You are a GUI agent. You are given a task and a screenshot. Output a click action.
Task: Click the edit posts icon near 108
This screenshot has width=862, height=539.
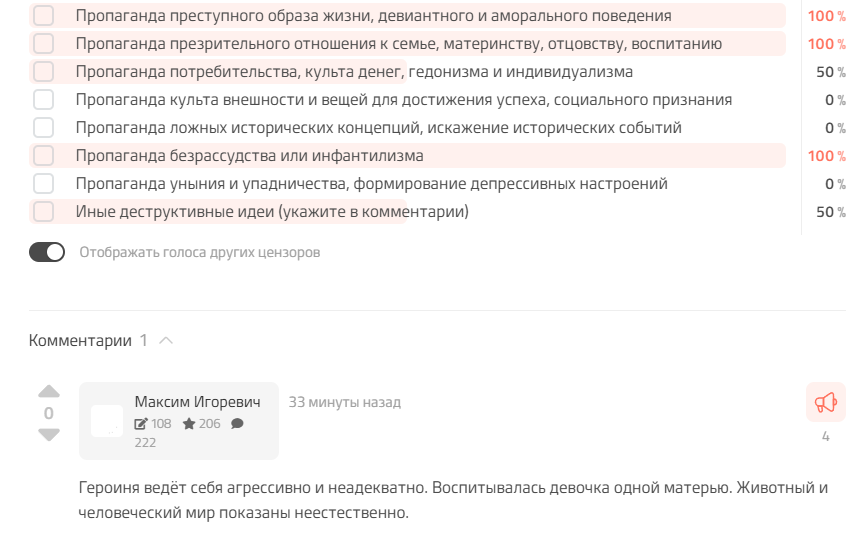(141, 424)
